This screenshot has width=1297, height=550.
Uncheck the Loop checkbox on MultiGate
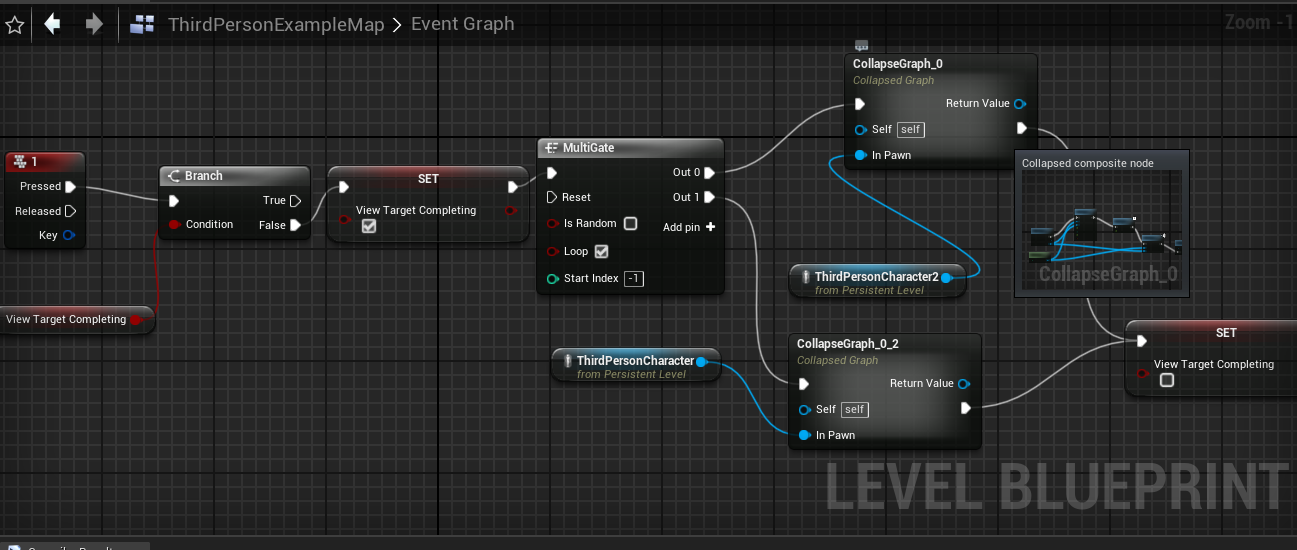(601, 251)
